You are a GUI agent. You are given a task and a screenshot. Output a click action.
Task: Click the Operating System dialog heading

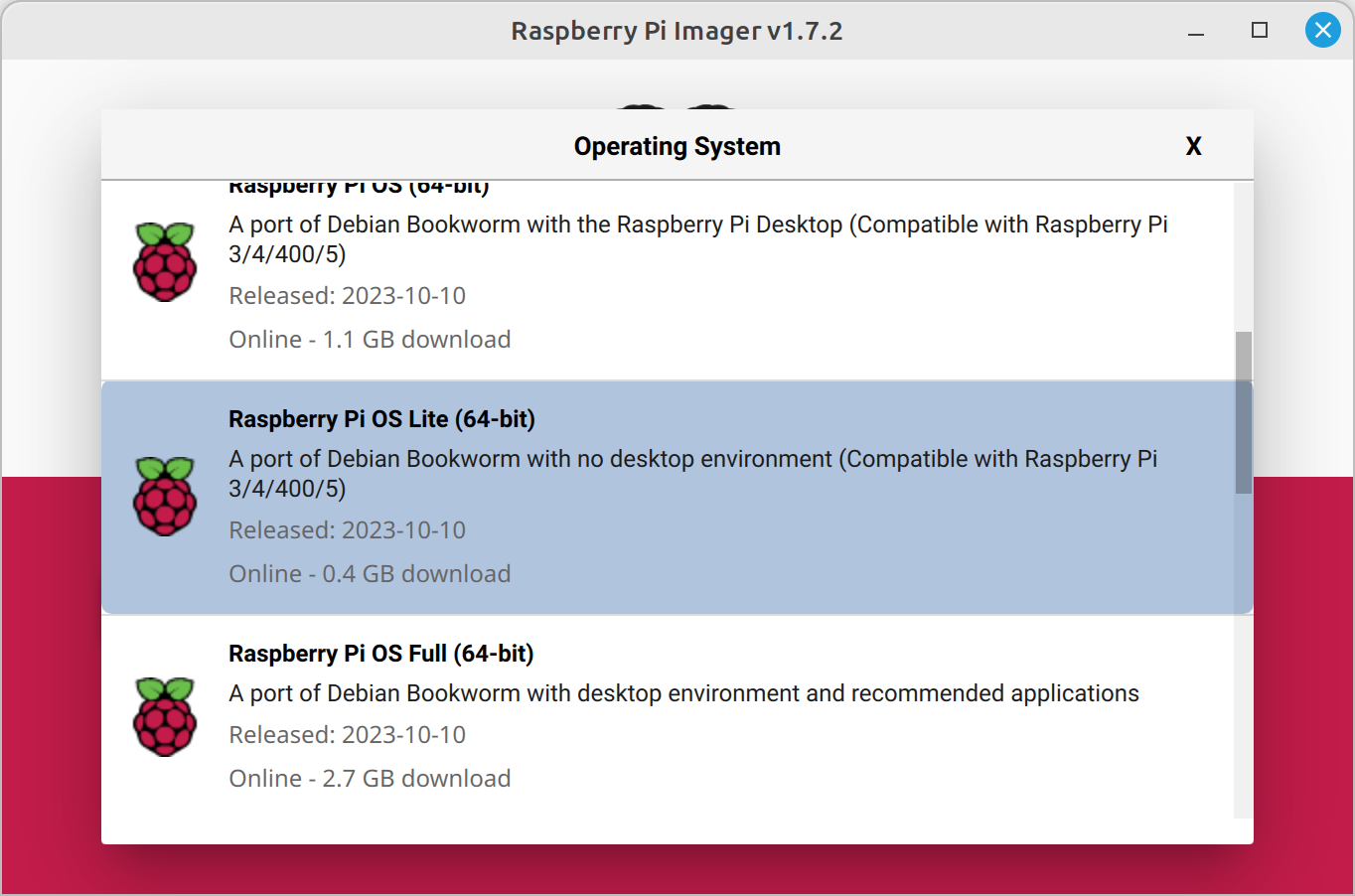(677, 146)
